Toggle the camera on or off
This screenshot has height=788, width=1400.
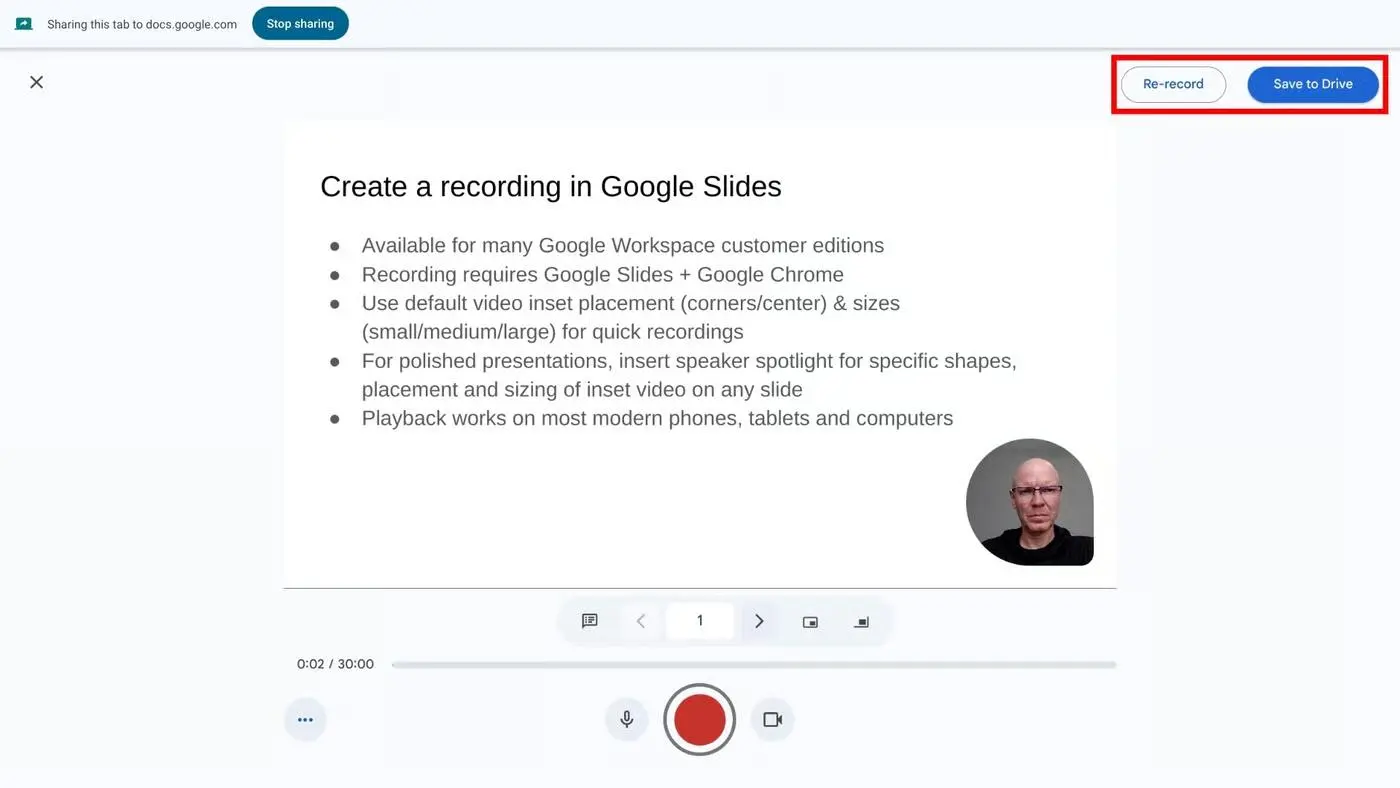(772, 719)
